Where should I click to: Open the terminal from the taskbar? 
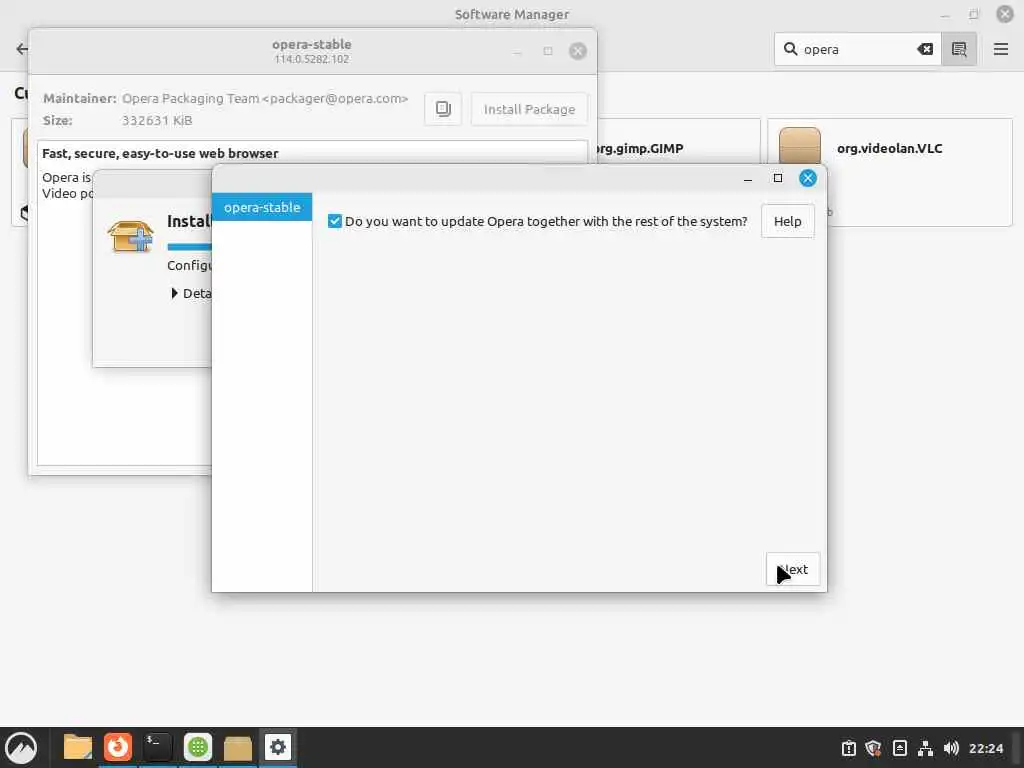(157, 747)
